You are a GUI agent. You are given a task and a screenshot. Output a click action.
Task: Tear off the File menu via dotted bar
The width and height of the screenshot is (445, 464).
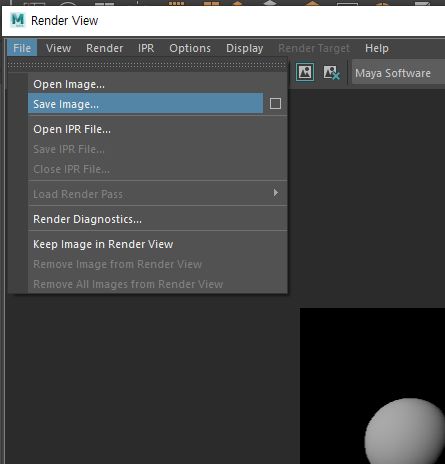click(x=147, y=65)
